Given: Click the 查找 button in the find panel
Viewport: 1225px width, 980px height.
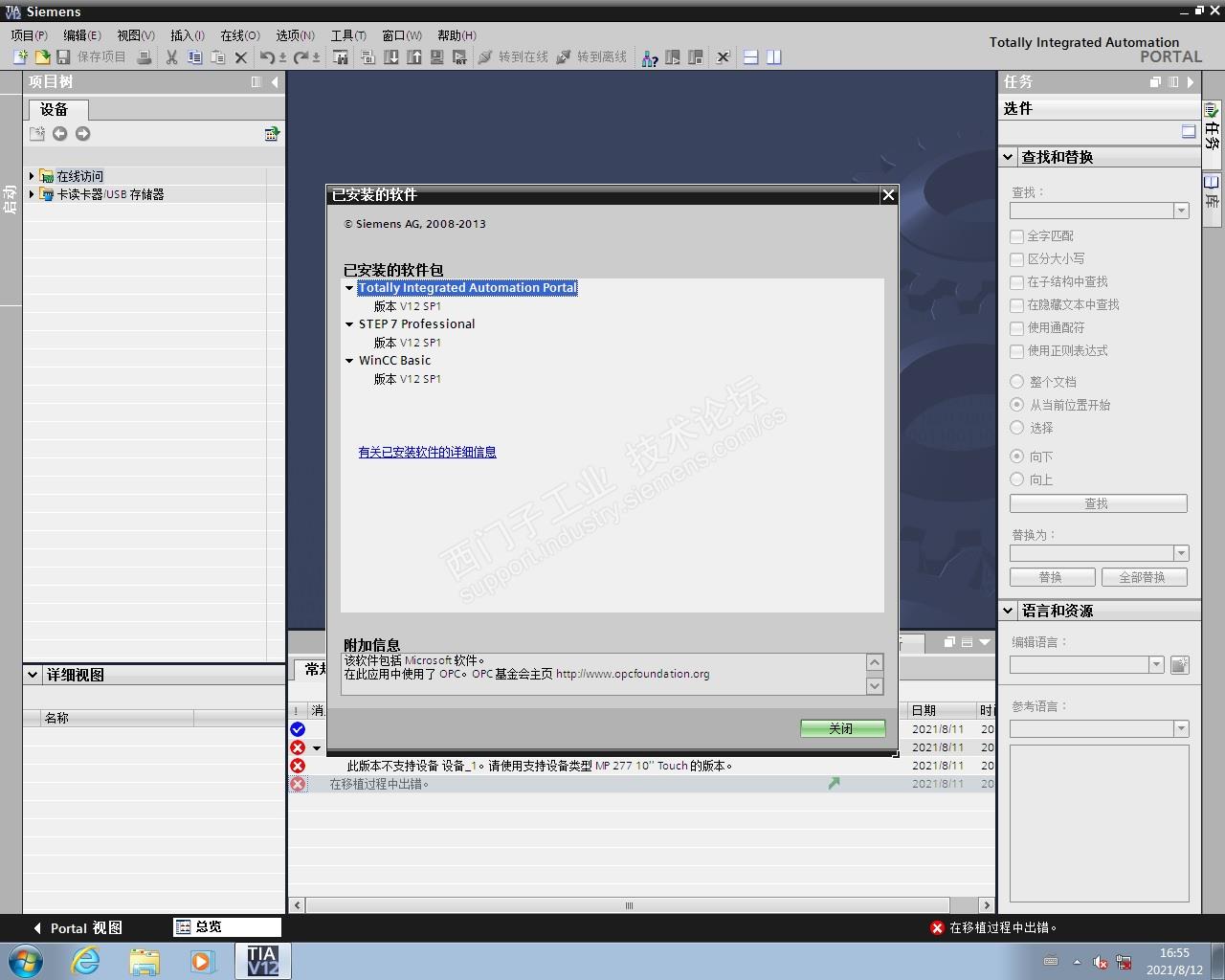Looking at the screenshot, I should 1098,503.
